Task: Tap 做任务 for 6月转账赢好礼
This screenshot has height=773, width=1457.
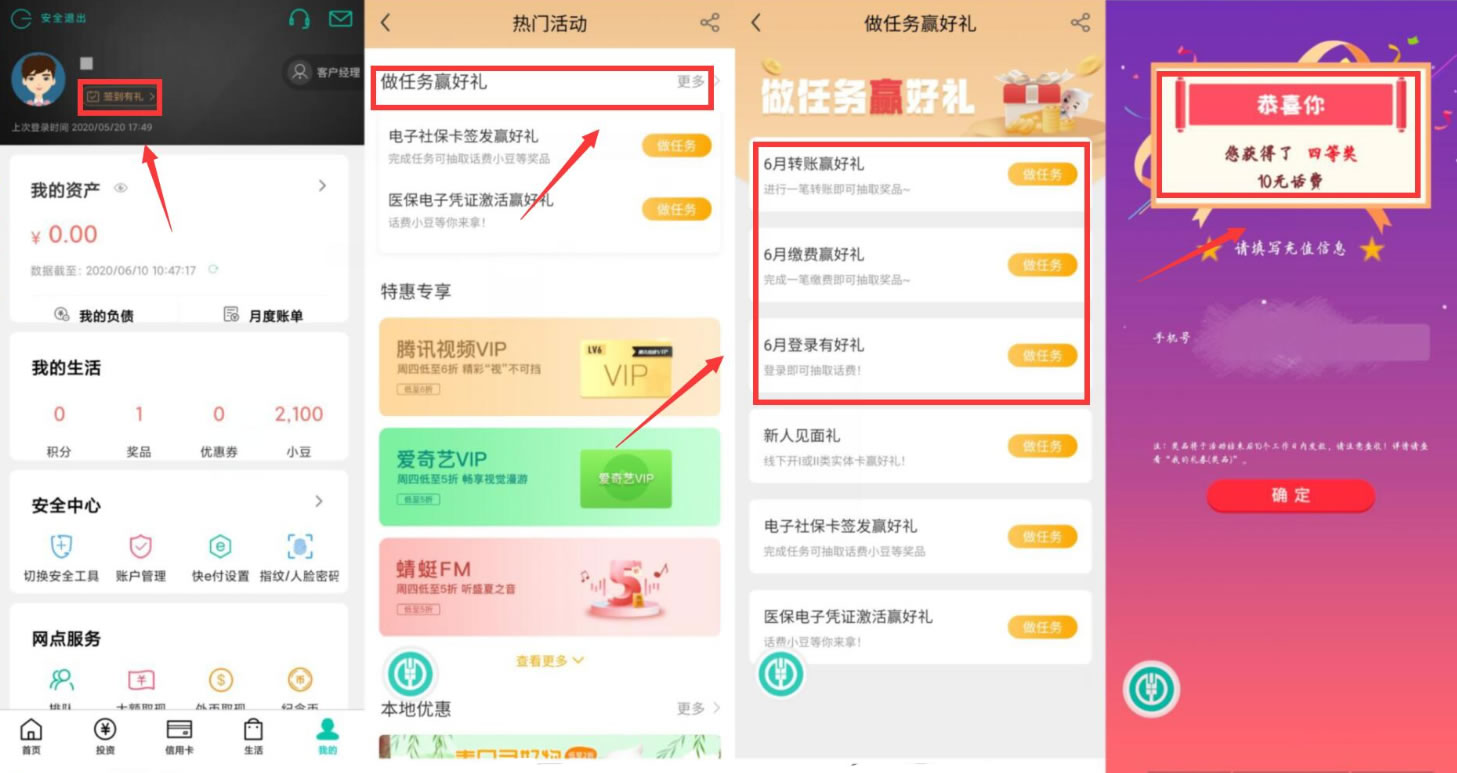Action: pyautogui.click(x=1042, y=174)
